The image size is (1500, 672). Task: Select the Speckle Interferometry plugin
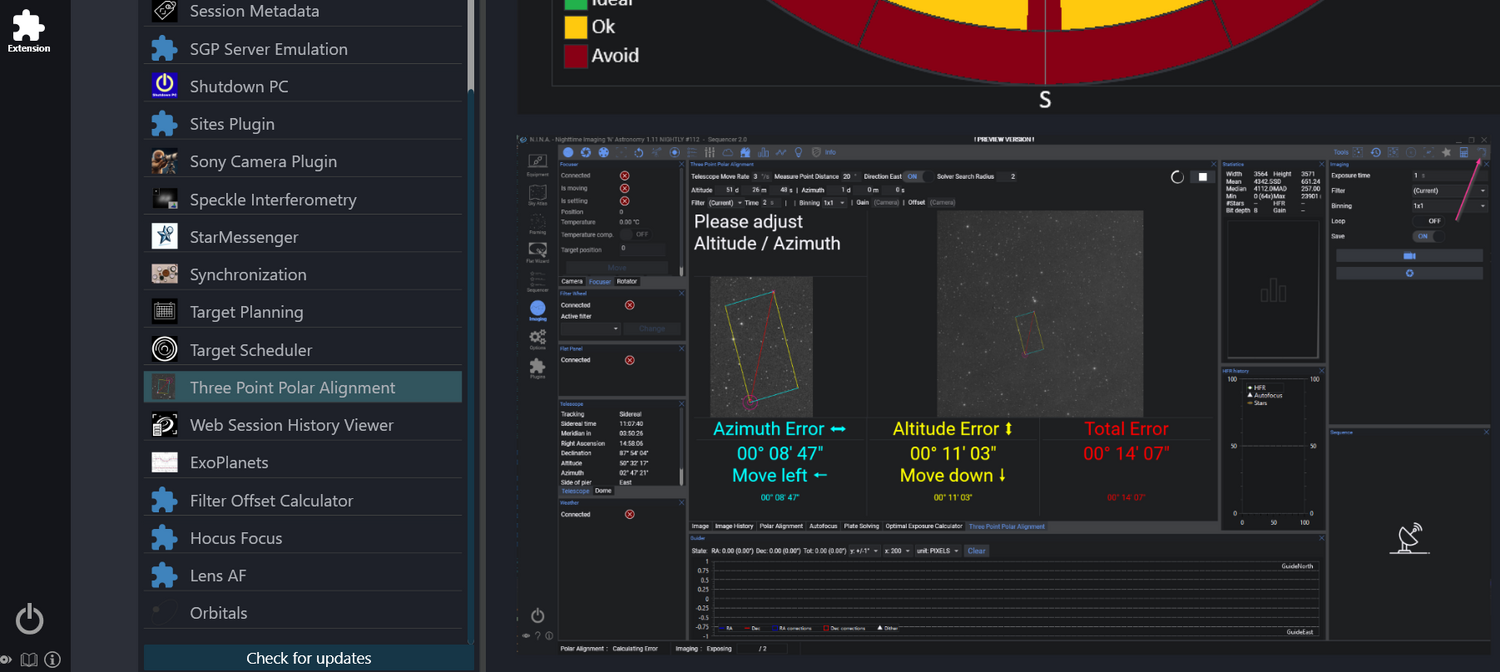point(303,200)
